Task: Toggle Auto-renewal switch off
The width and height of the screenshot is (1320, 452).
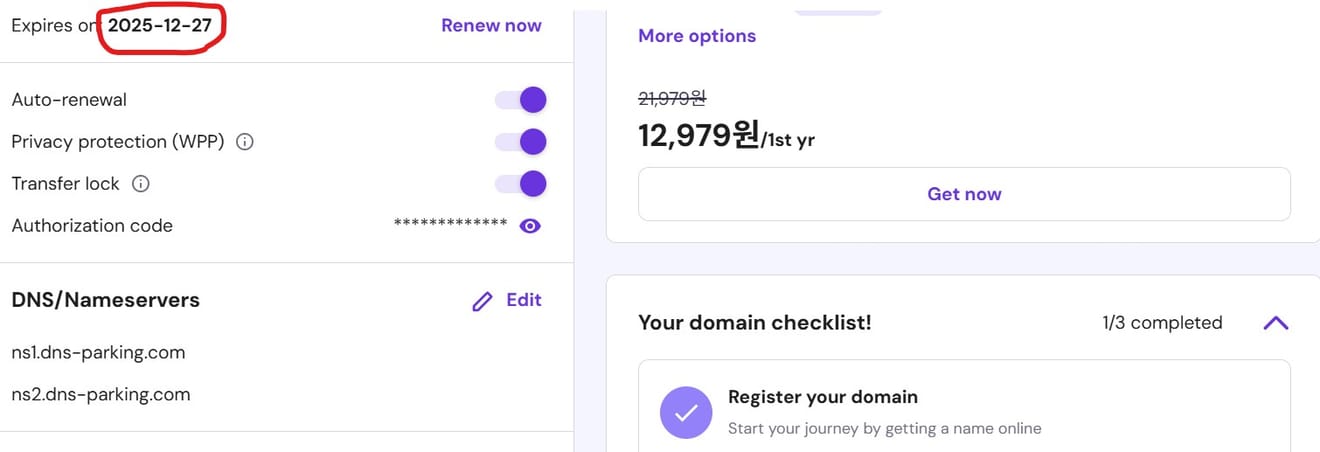Action: tap(521, 100)
